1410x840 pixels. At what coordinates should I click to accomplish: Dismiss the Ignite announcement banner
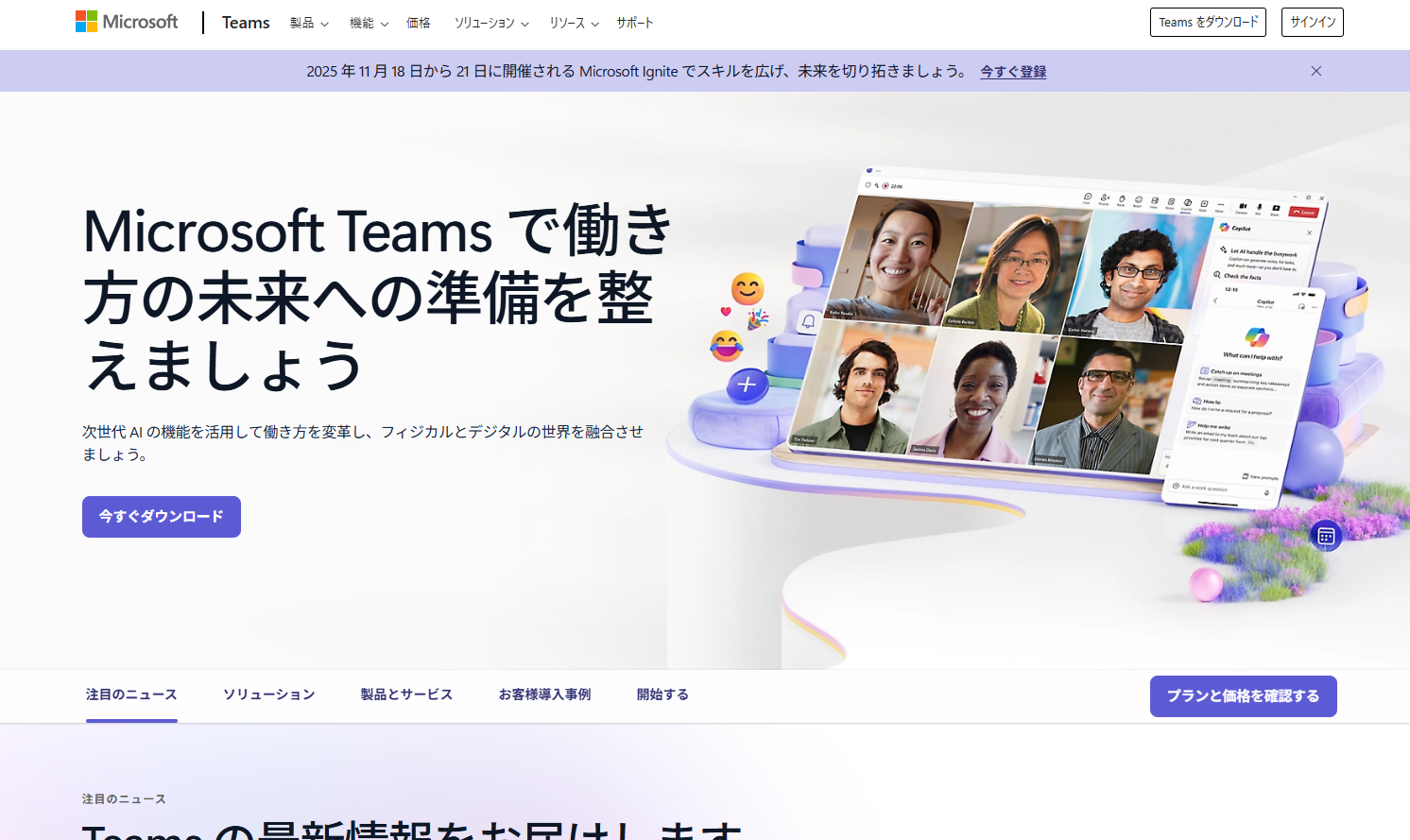coord(1315,71)
